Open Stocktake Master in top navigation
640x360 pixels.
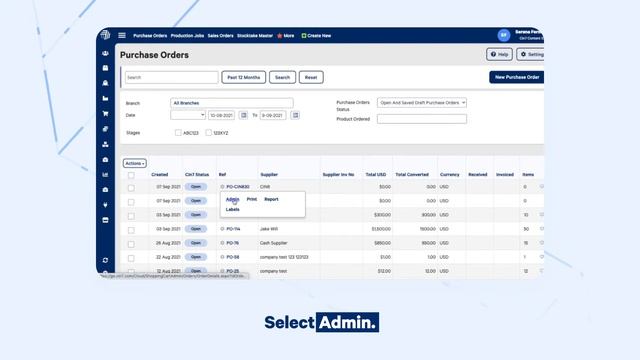[x=255, y=36]
